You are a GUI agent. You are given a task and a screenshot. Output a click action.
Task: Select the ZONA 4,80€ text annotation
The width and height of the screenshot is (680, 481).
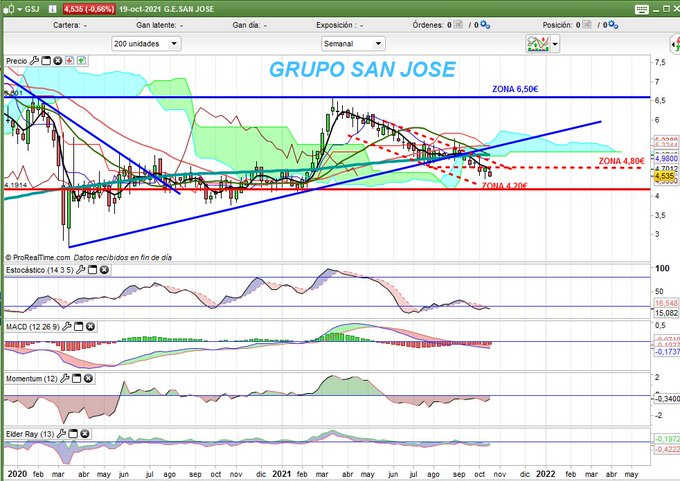(x=621, y=161)
